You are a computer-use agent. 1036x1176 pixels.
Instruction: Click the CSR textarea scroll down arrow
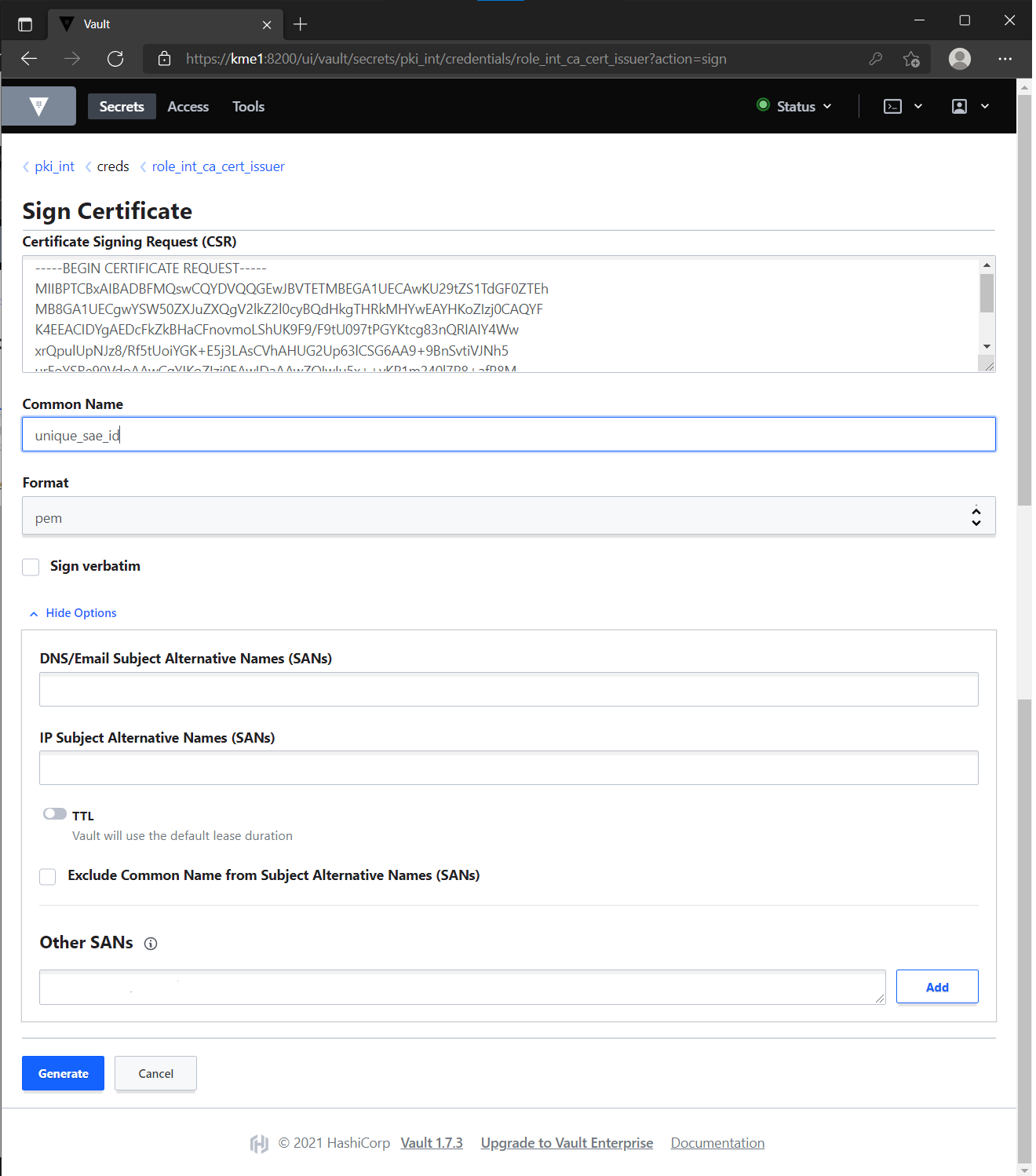pyautogui.click(x=987, y=346)
